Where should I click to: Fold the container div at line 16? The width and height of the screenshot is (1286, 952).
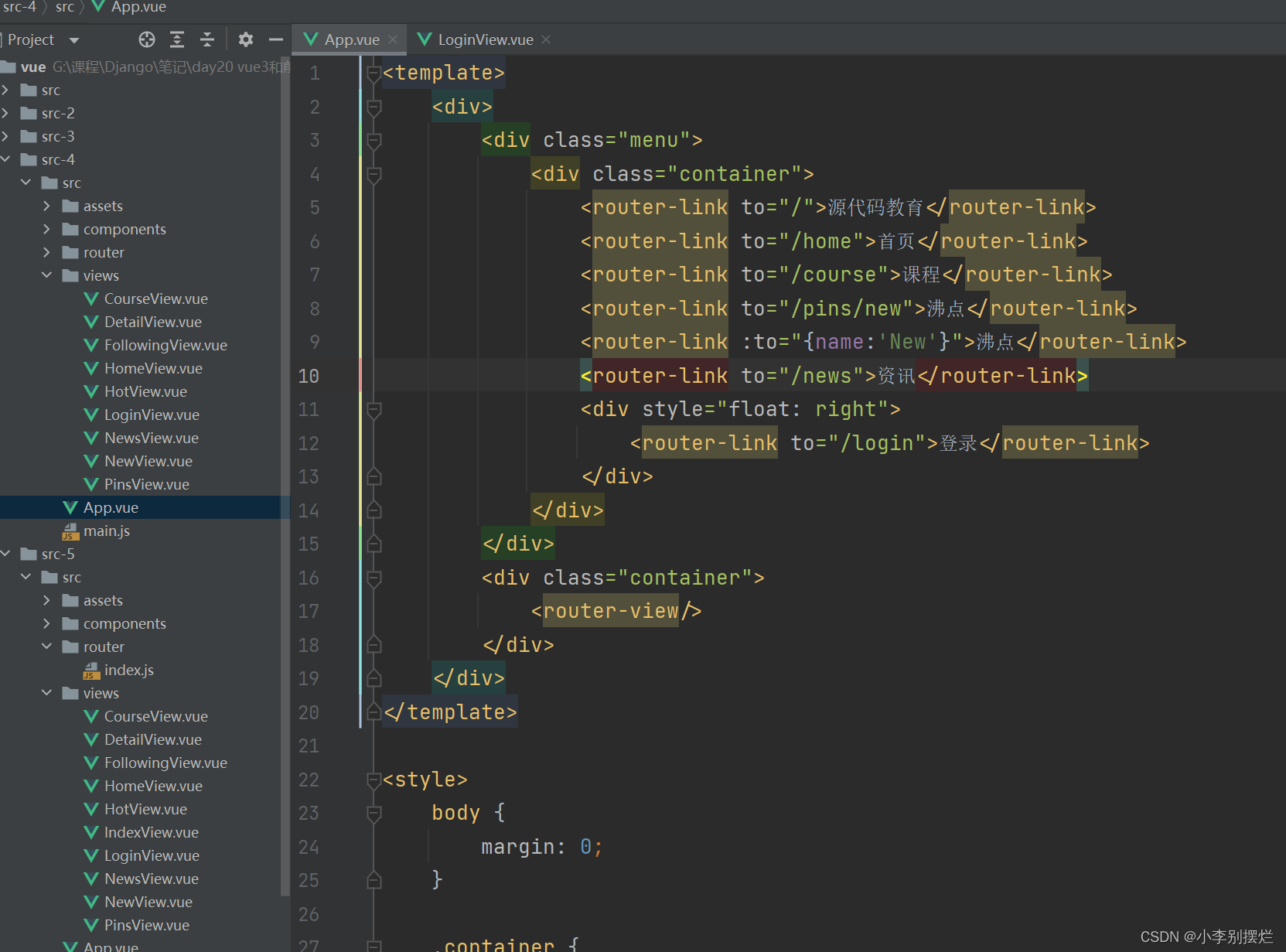tap(374, 578)
